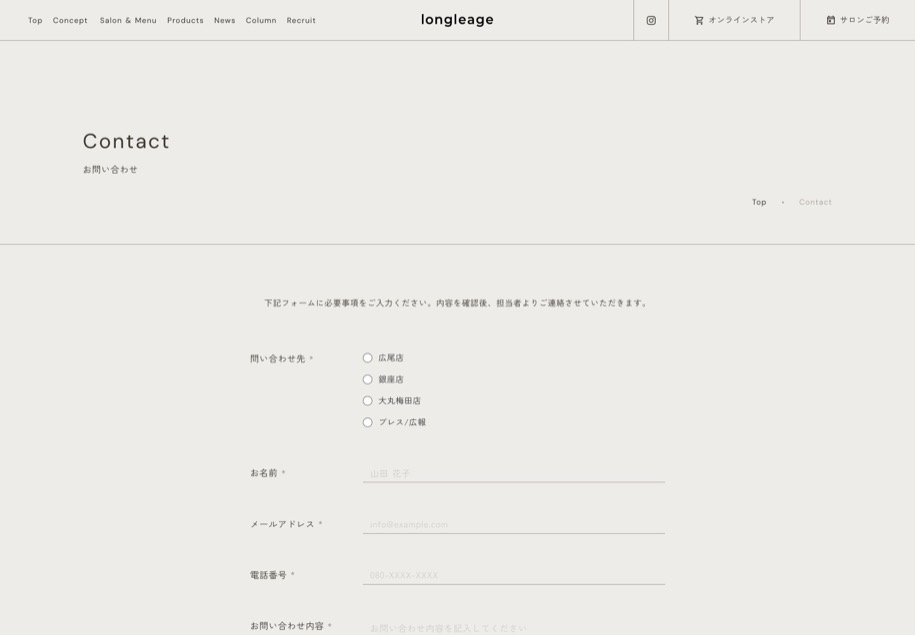The height and width of the screenshot is (635, 915).
Task: Open the Products menu item
Action: coord(185,20)
